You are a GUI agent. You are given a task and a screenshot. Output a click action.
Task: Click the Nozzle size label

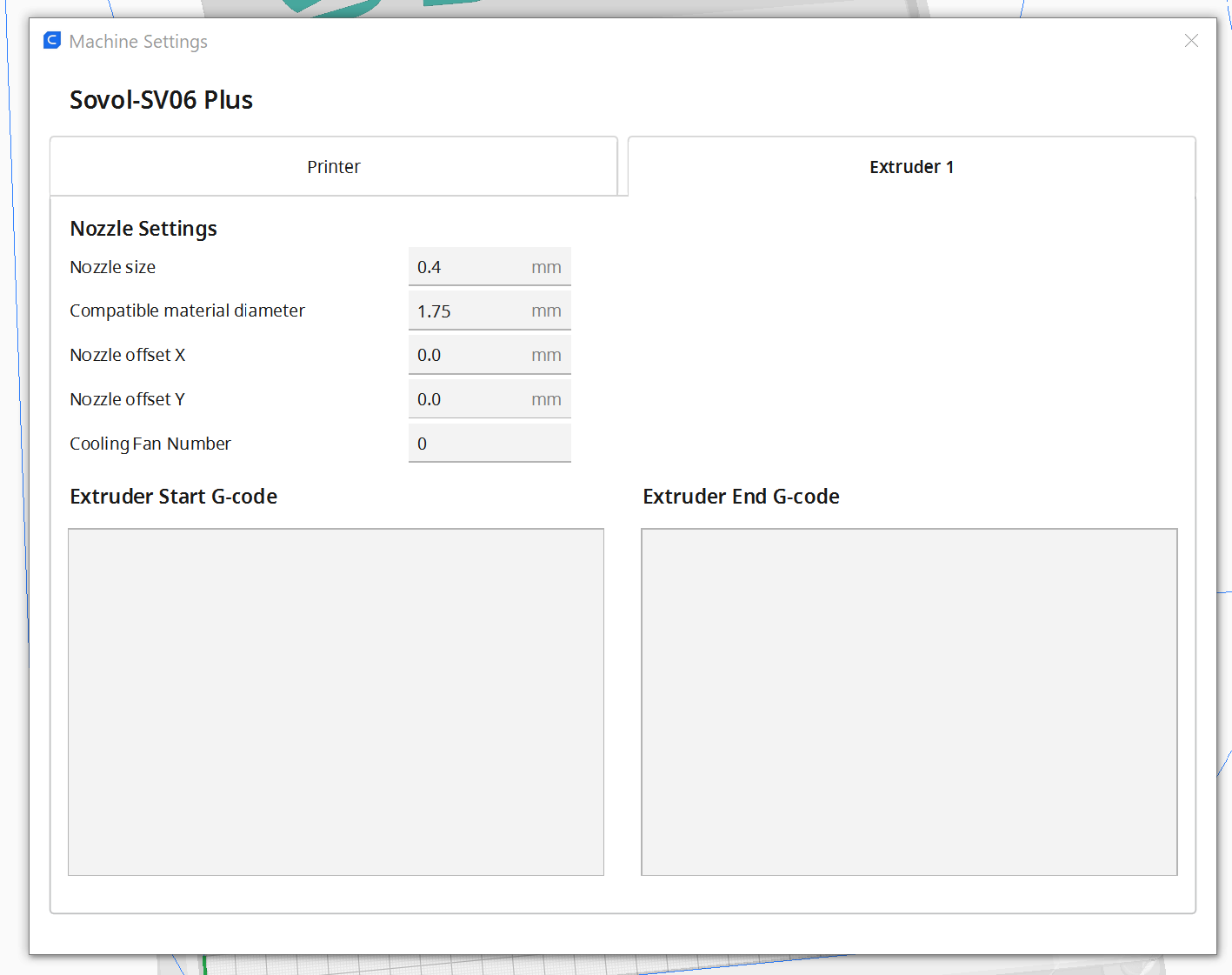click(x=113, y=267)
